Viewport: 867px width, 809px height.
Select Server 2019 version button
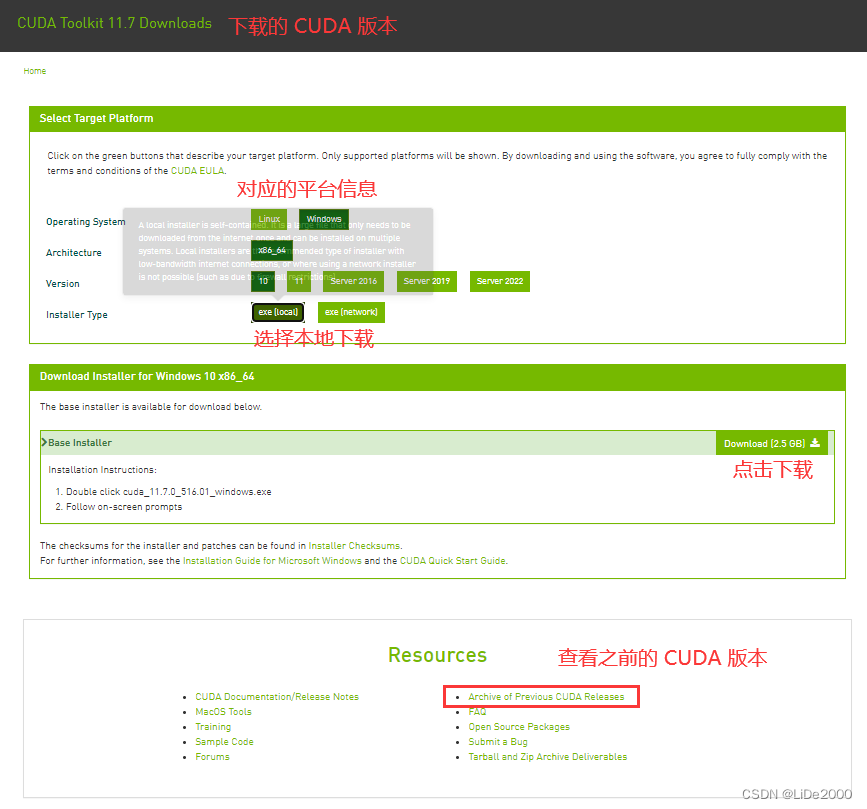click(427, 281)
